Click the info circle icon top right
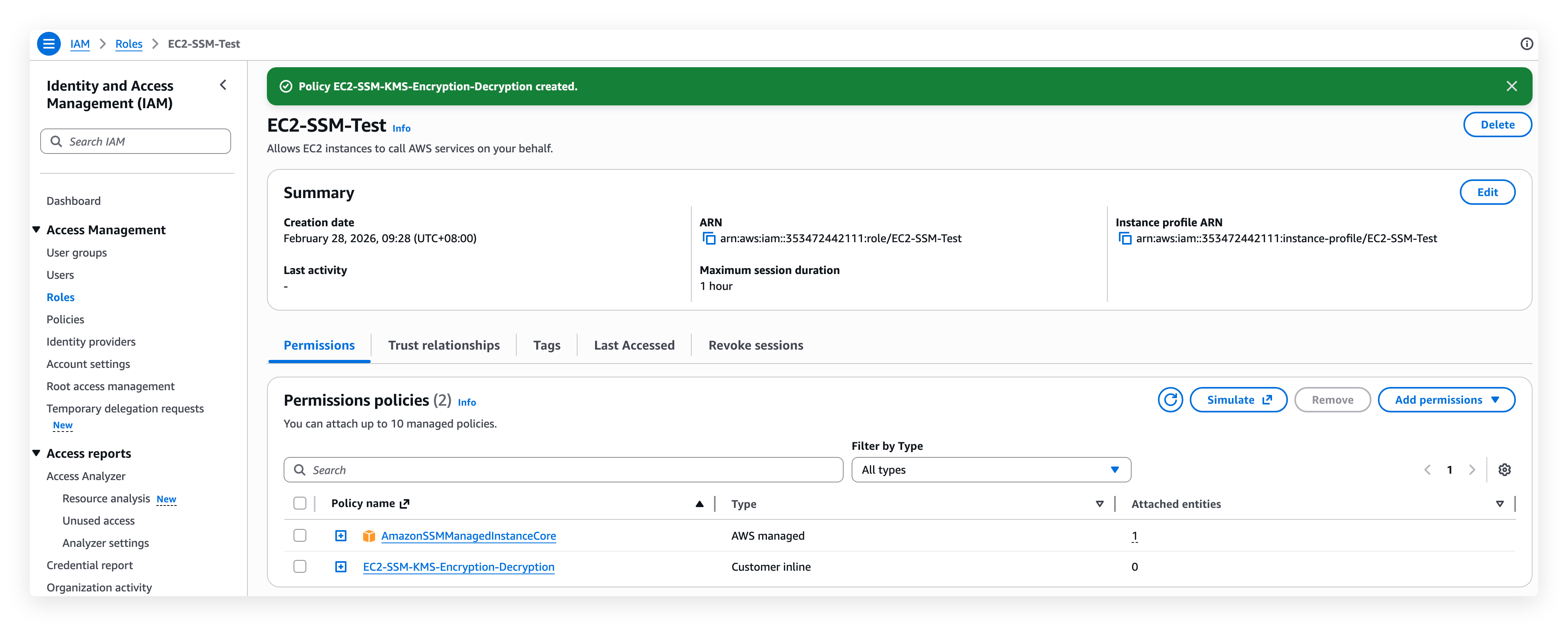 (x=1526, y=44)
